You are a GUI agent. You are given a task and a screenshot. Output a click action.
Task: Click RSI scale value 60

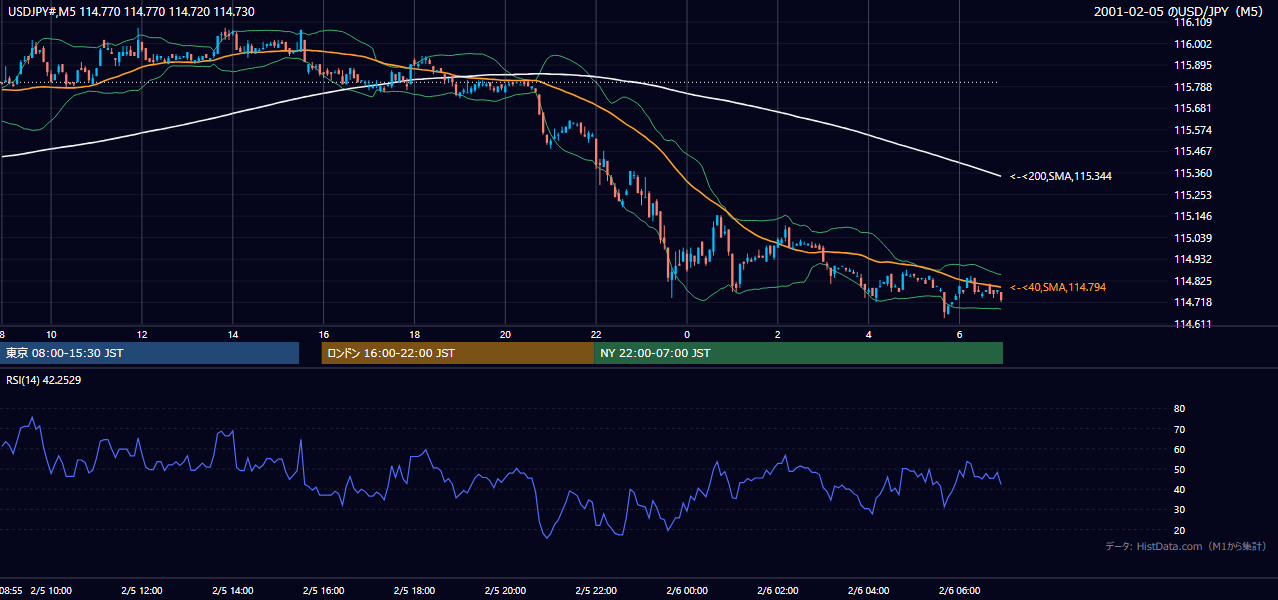(x=1179, y=449)
